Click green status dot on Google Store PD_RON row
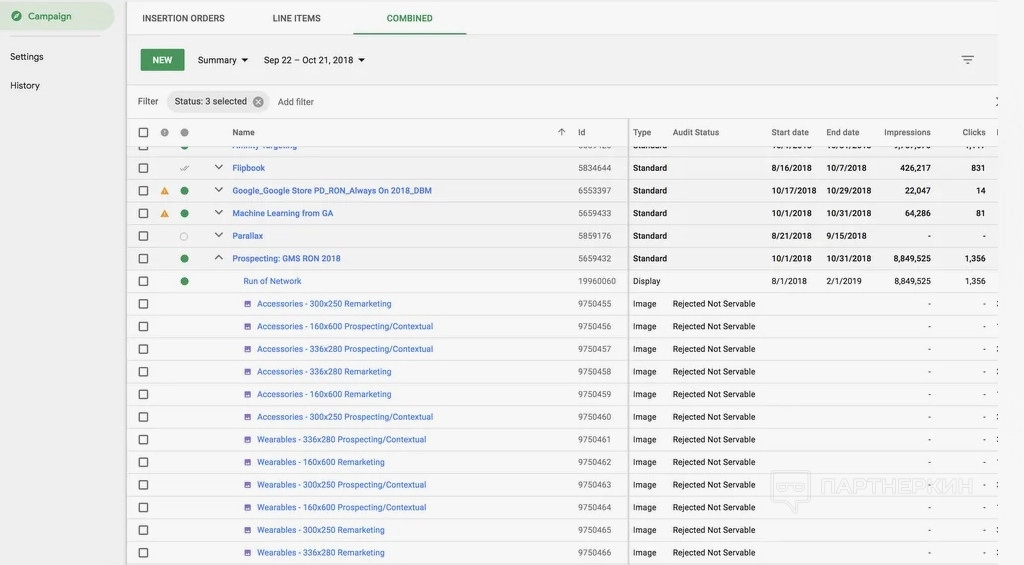 [x=185, y=191]
